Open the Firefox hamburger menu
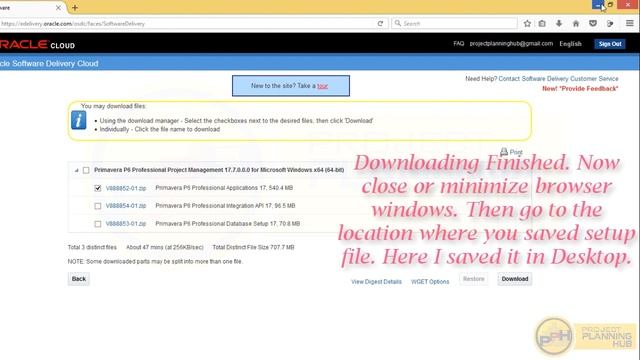 click(630, 24)
